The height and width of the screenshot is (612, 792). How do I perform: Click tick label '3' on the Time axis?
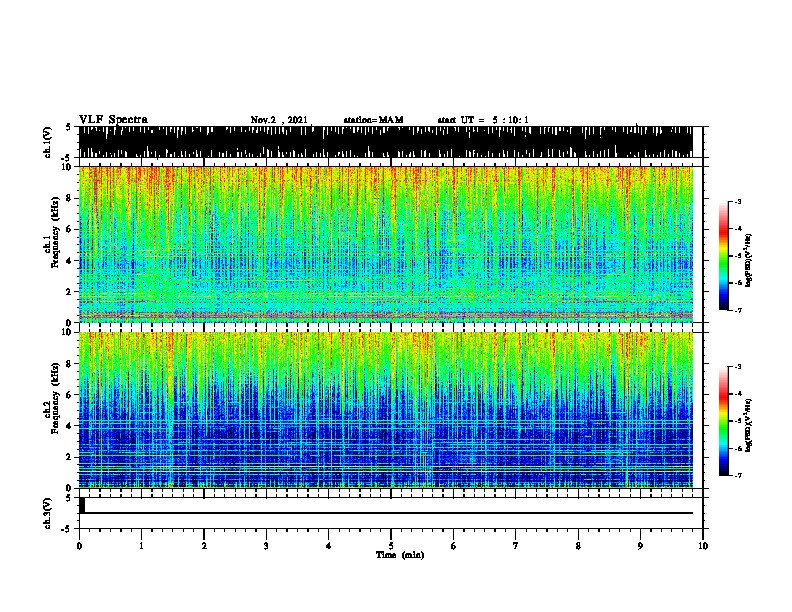266,546
